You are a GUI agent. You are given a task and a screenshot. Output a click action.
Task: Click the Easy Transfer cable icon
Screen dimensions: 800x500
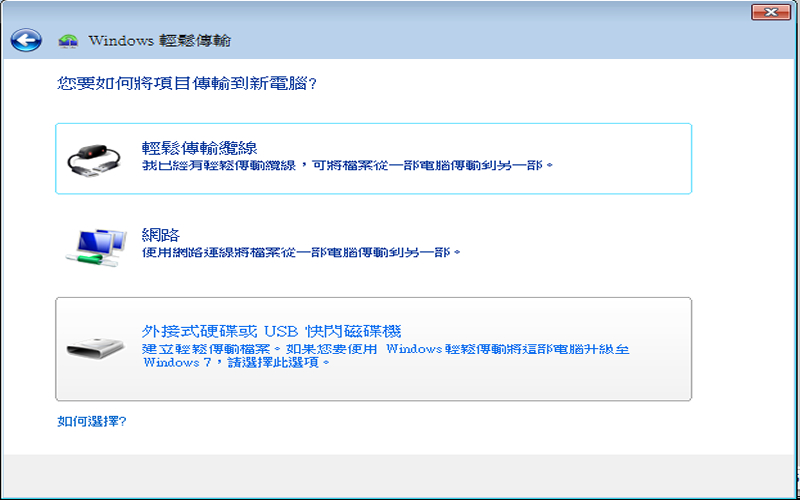click(x=94, y=160)
